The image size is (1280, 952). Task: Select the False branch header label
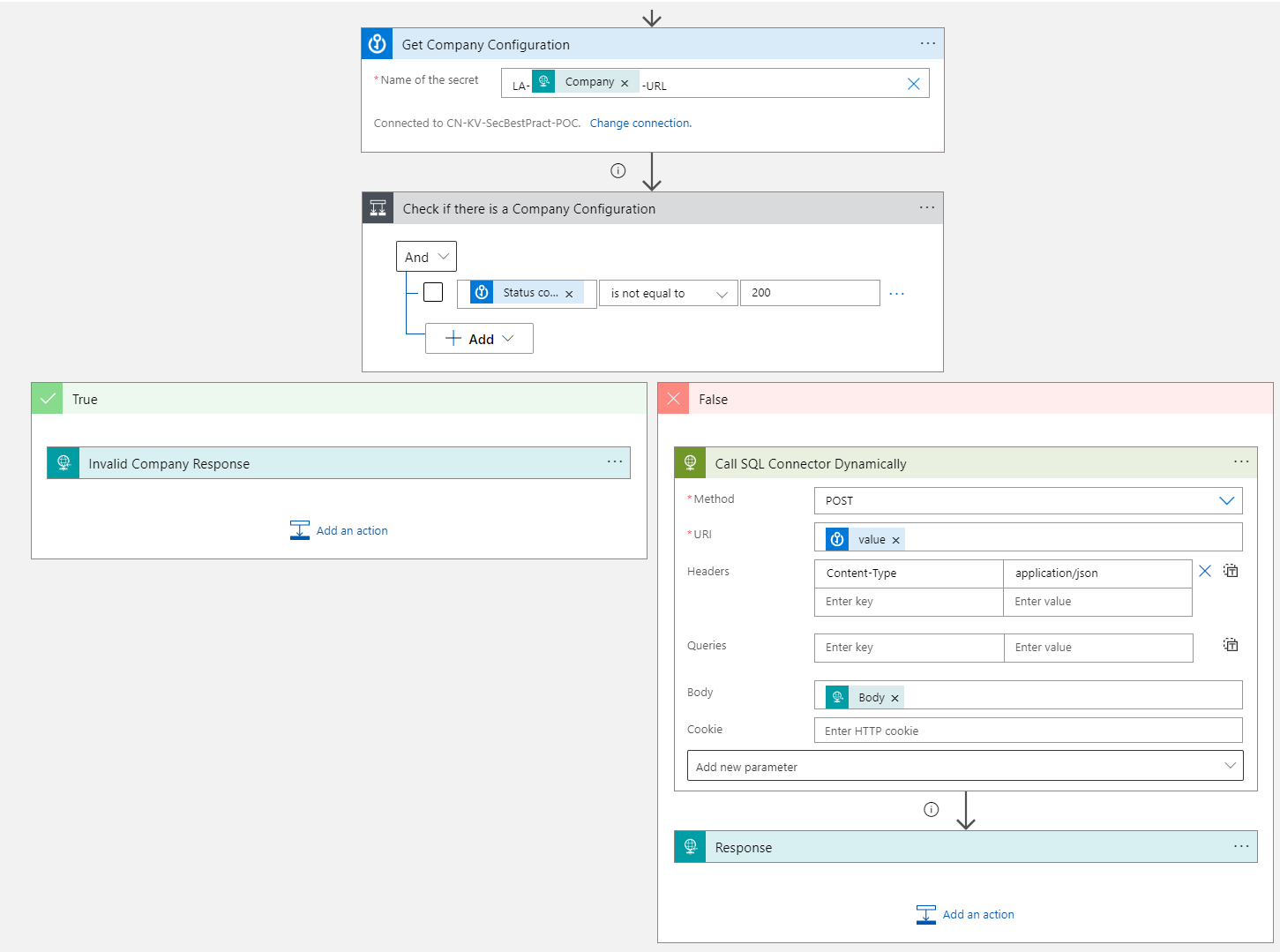[713, 400]
